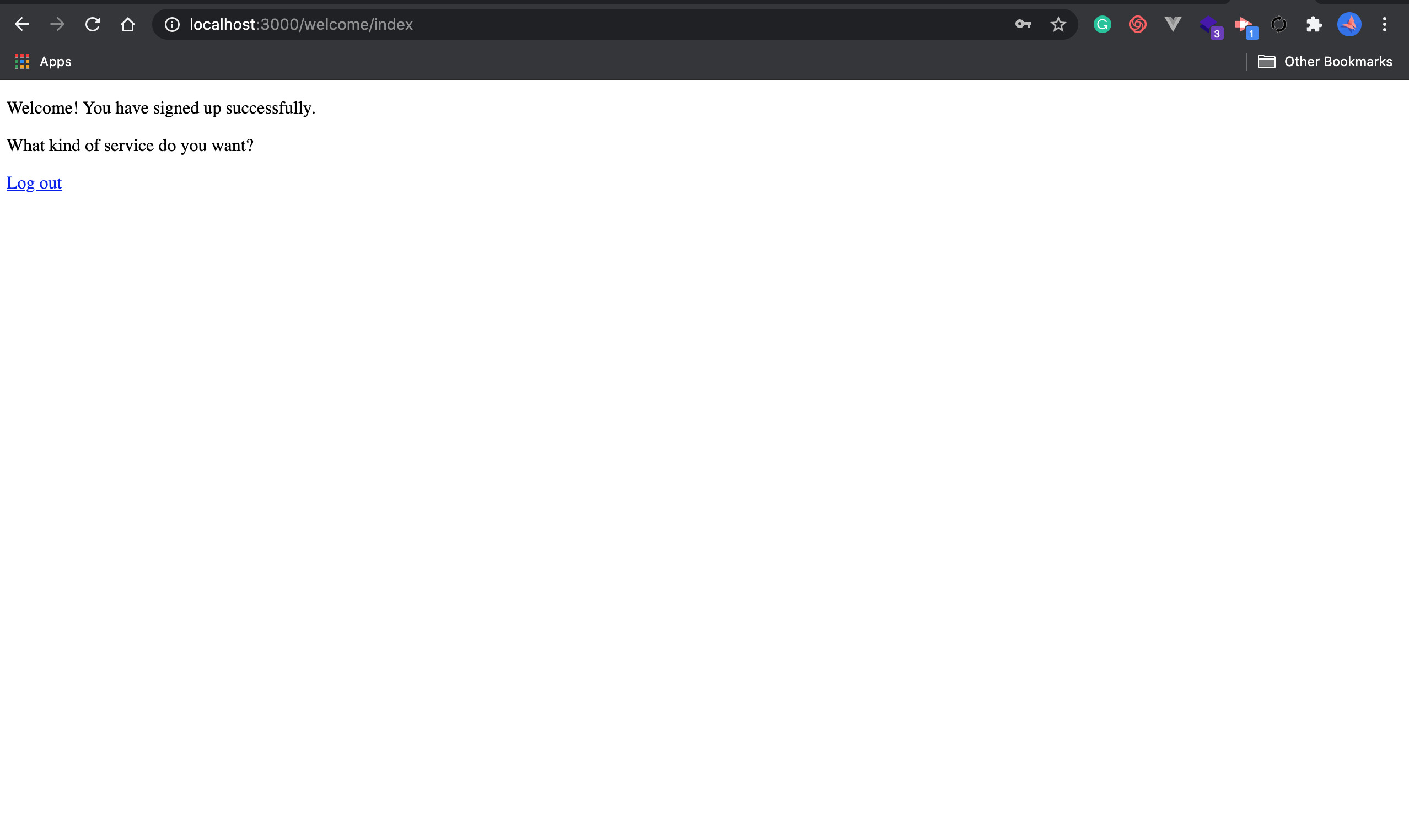This screenshot has width=1409, height=840.
Task: Click the back navigation arrow
Action: pyautogui.click(x=22, y=25)
